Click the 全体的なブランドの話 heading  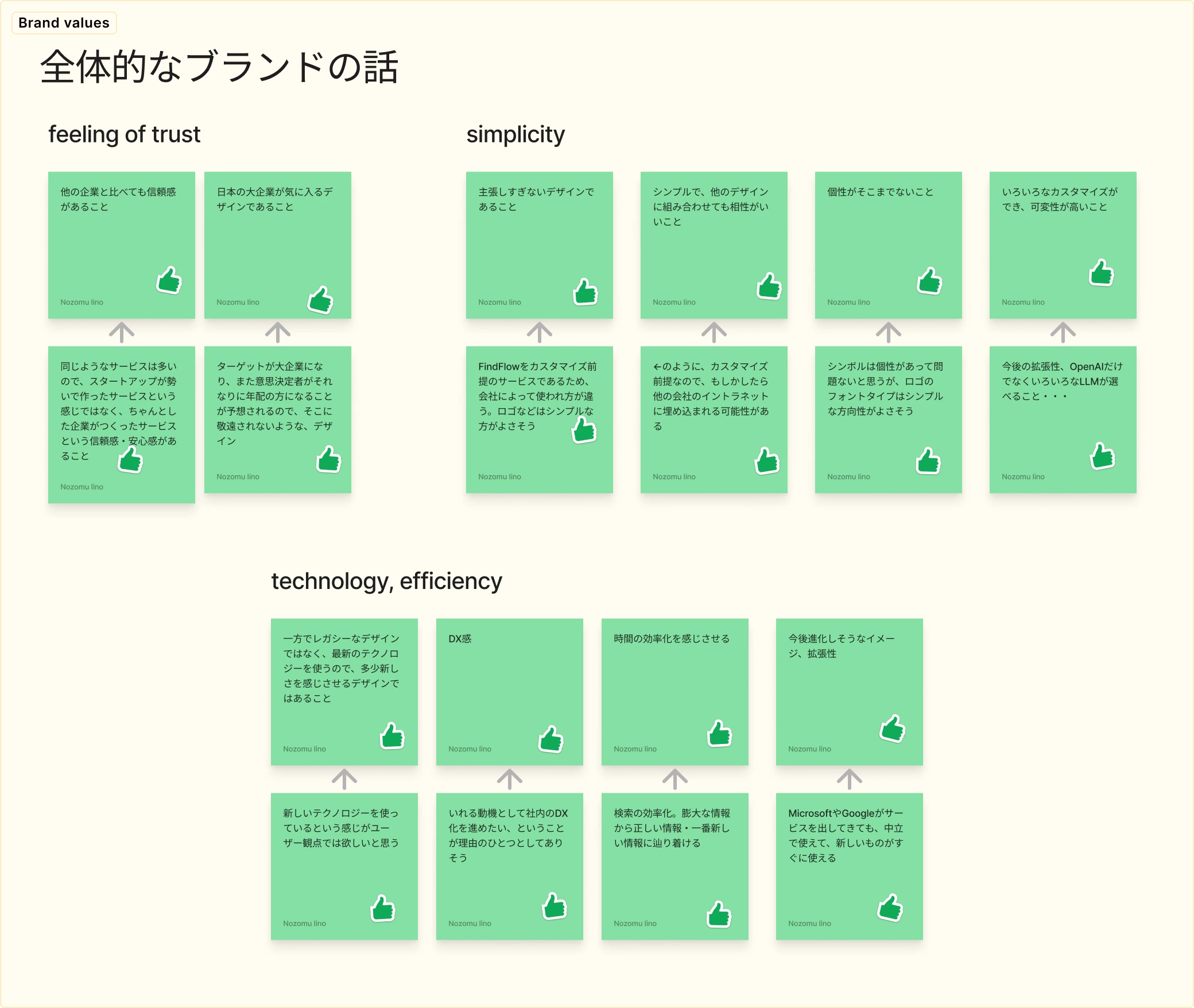[x=219, y=67]
